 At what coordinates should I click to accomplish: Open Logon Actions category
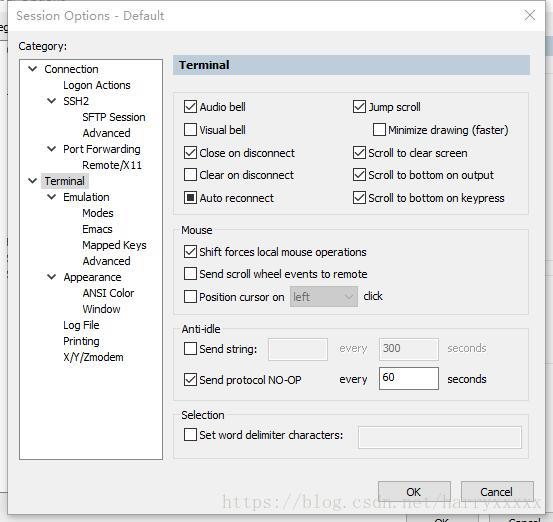coord(97,85)
